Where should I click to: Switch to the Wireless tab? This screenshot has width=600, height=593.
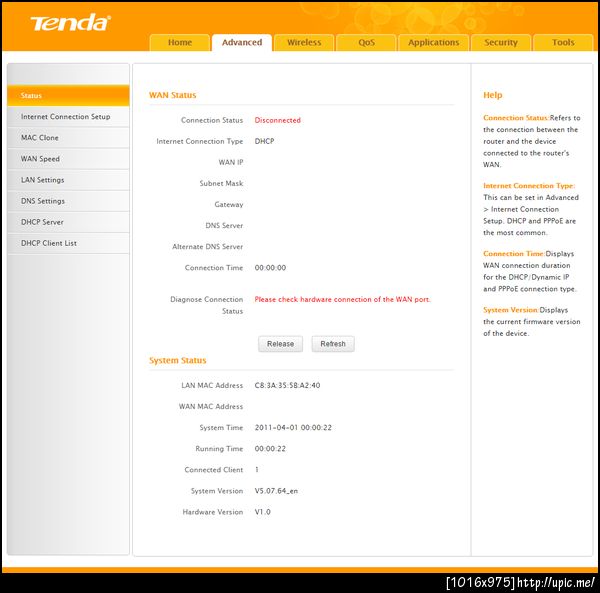304,42
